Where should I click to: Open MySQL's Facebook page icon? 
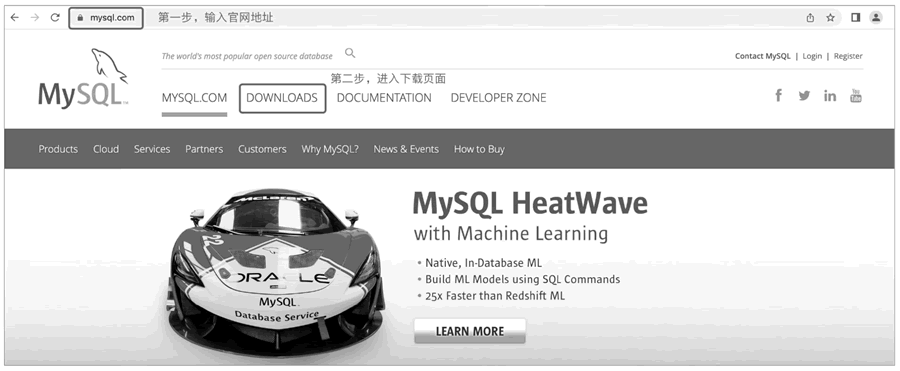point(778,95)
